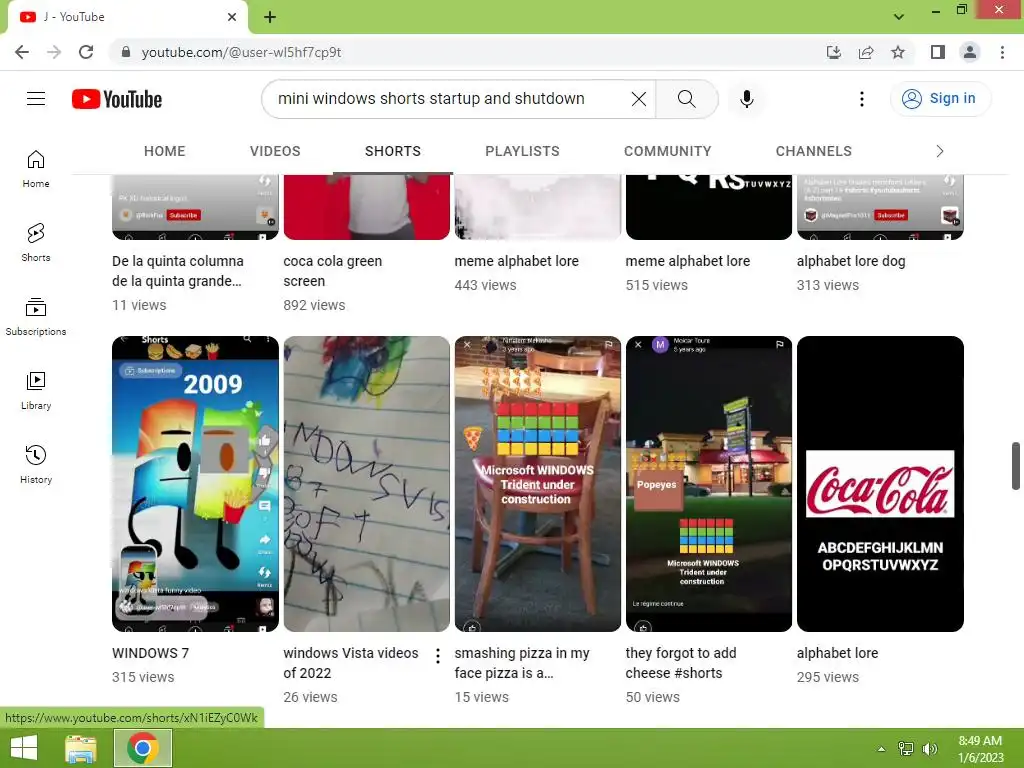Click 'they forgot to add cheese #shorts' title

click(x=680, y=663)
